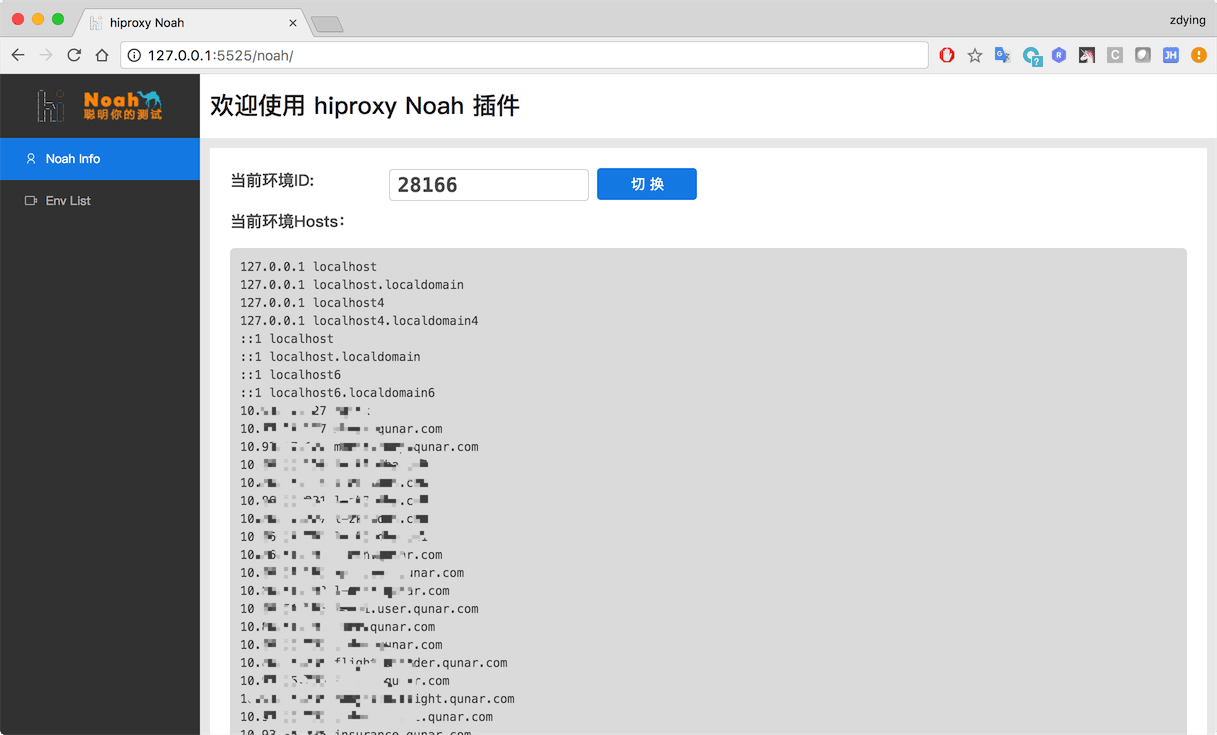
Task: Click hosts line '::1 localhost.localdomain'
Action: pos(330,357)
